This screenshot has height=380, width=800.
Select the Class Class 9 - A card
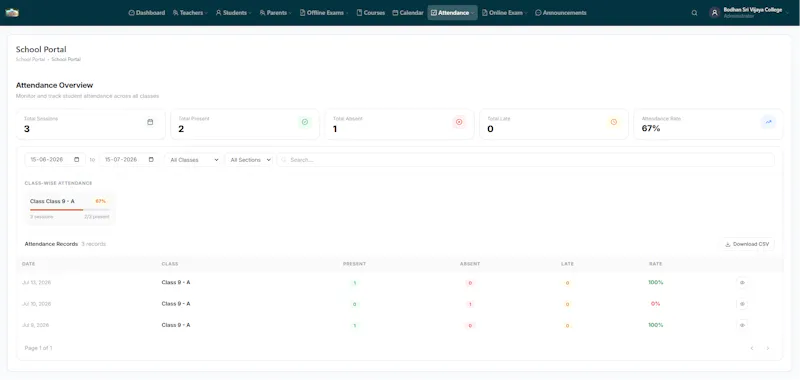coord(70,209)
